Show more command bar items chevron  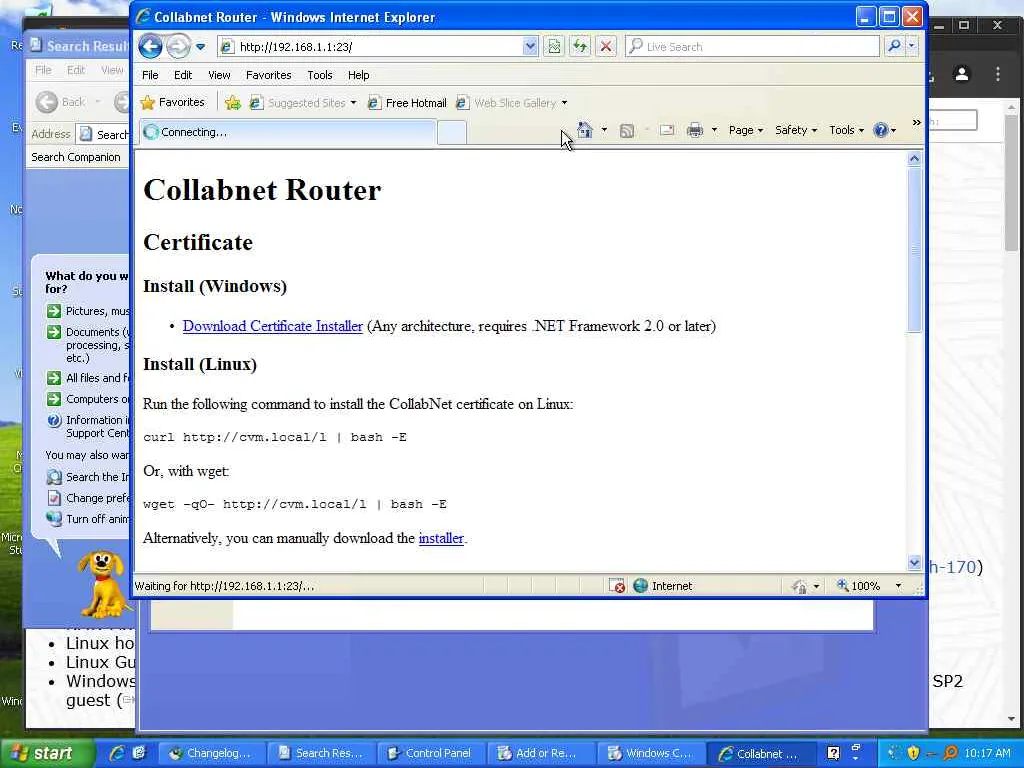916,122
